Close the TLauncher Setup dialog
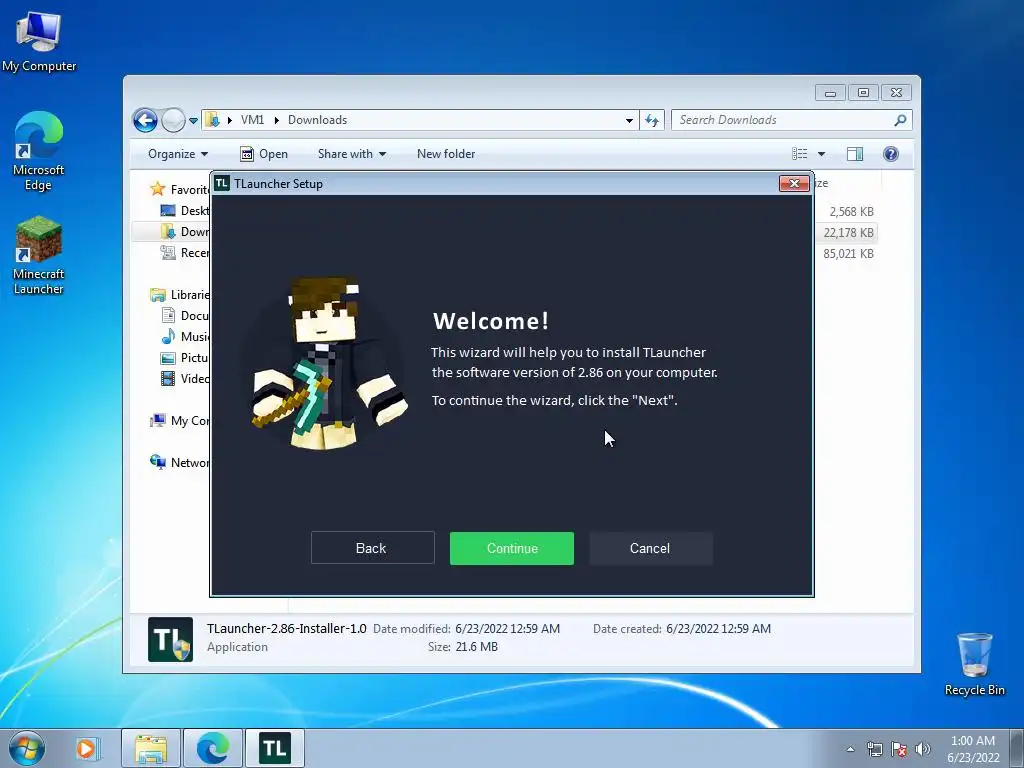Screen dimensions: 1024x768 tap(794, 184)
